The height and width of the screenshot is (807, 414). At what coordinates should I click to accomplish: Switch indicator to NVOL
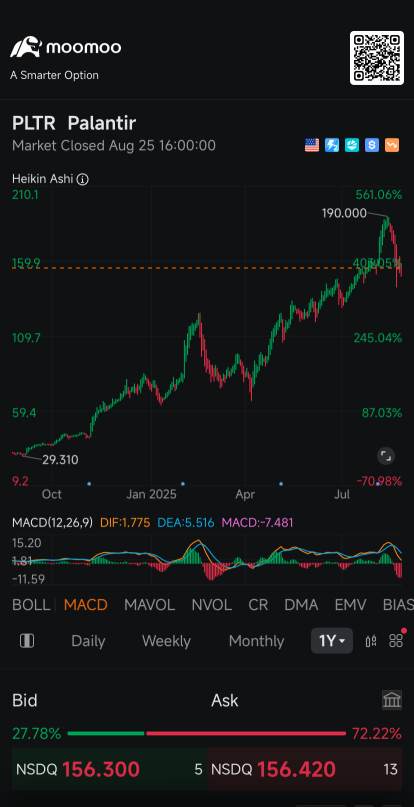pos(212,605)
